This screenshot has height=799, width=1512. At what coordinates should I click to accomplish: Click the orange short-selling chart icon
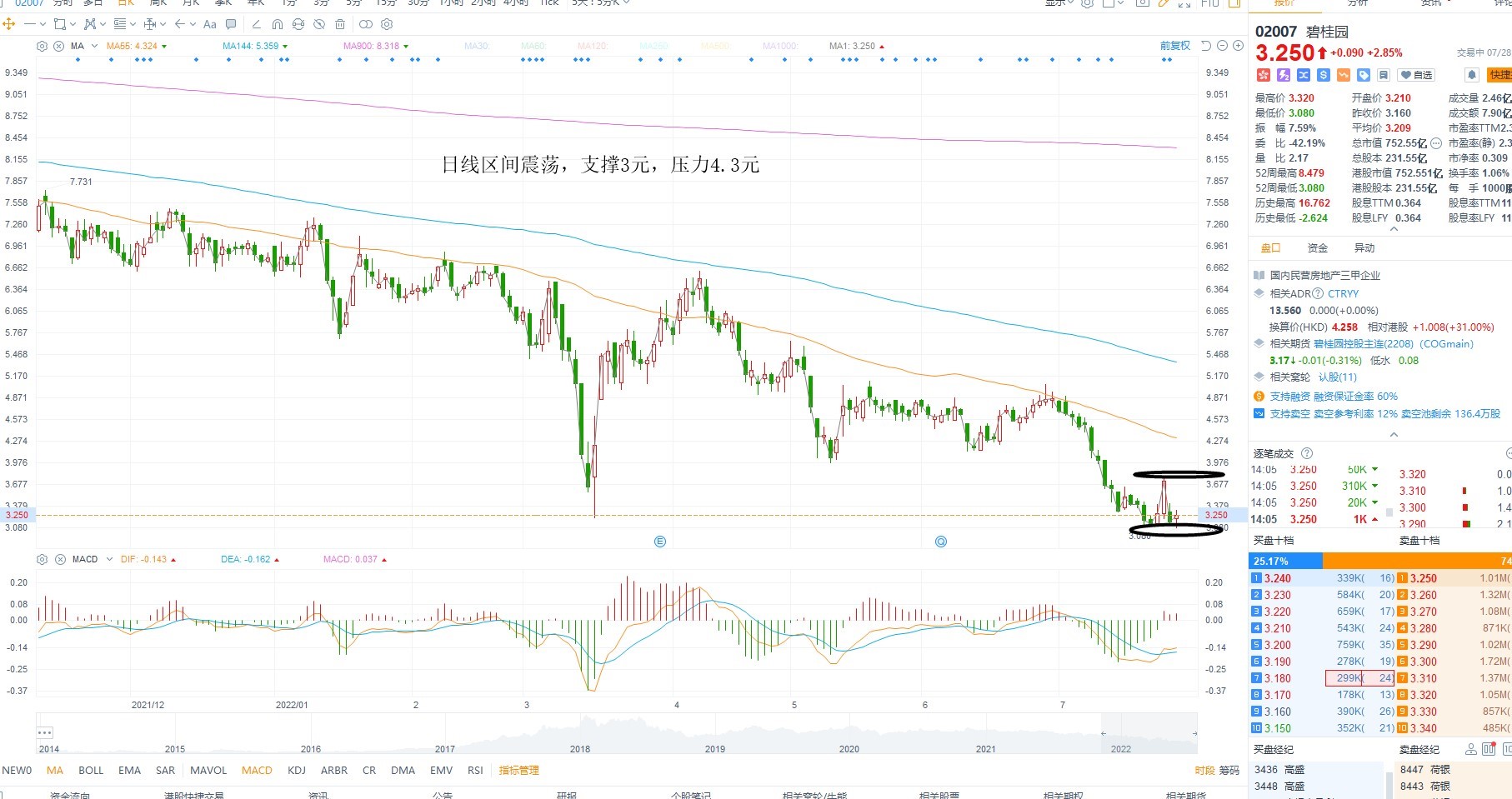pyautogui.click(x=1344, y=75)
